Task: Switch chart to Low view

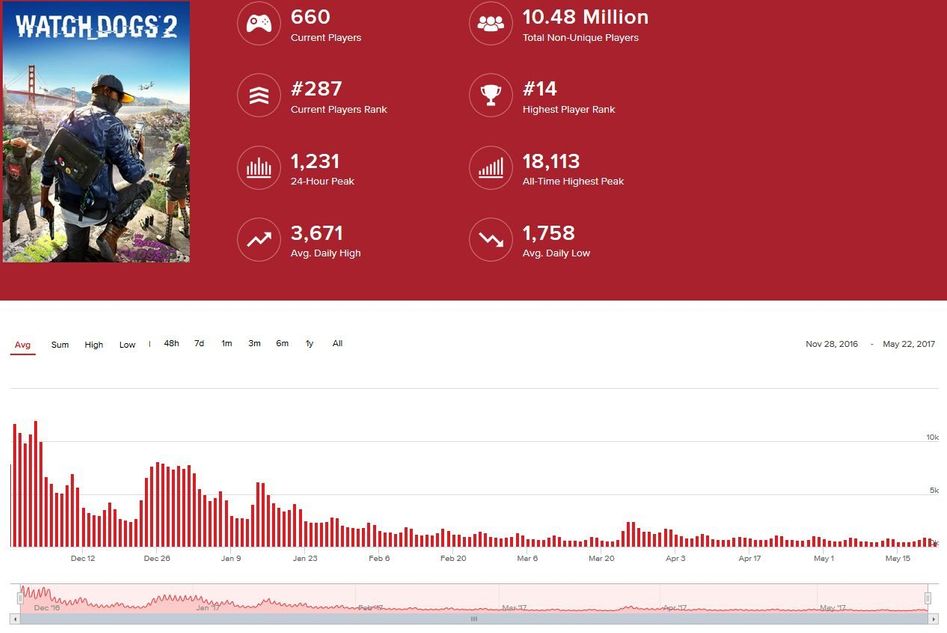Action: click(x=127, y=345)
